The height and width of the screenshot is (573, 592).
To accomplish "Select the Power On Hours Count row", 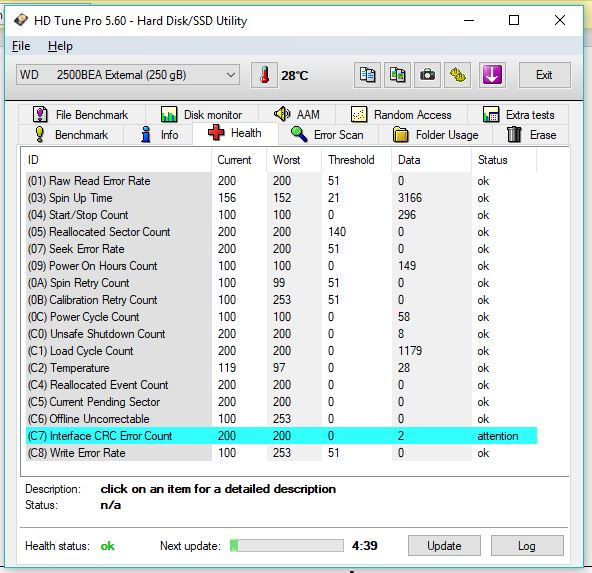I will (282, 266).
